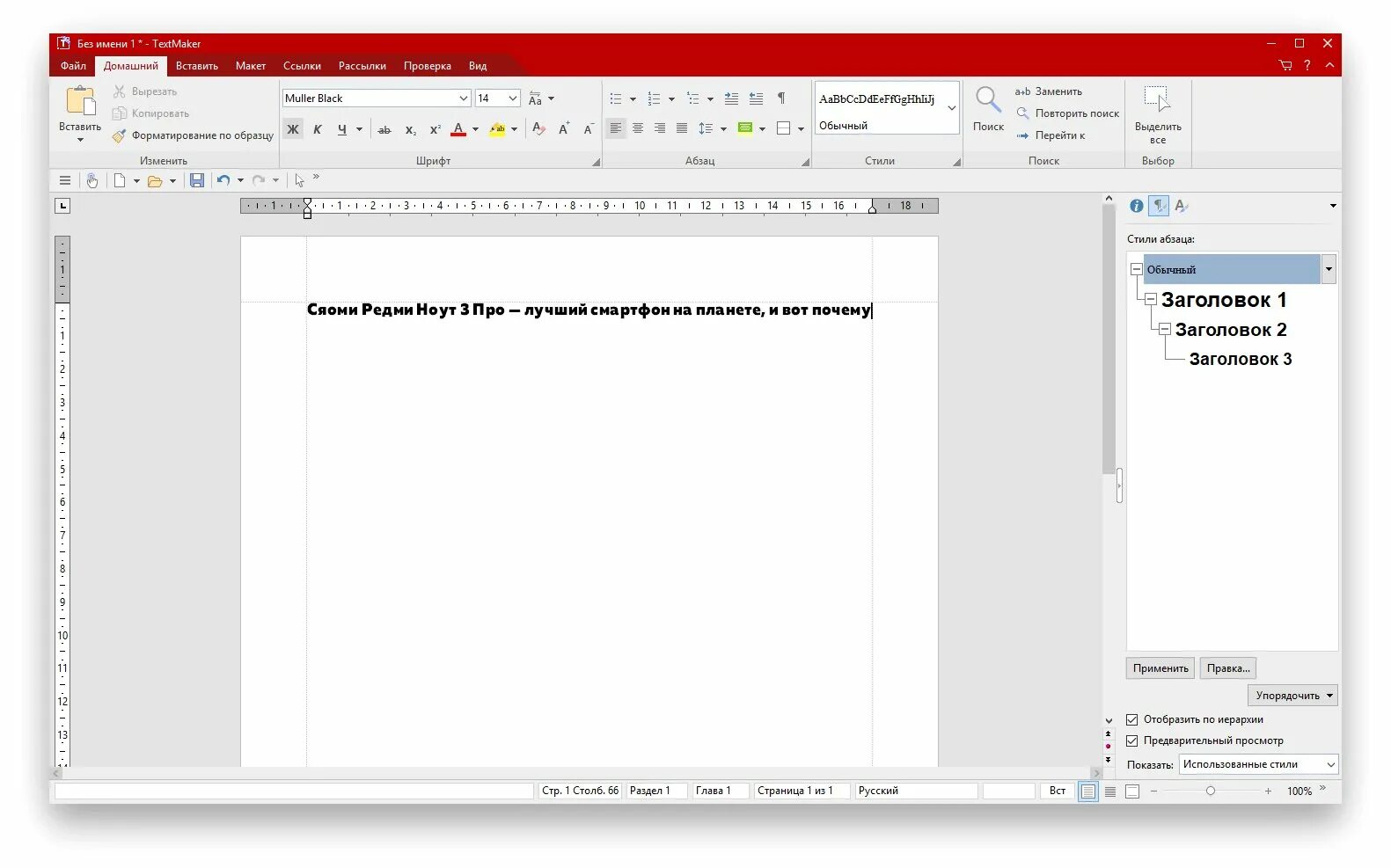Align text left
1391x868 pixels.
(x=616, y=128)
